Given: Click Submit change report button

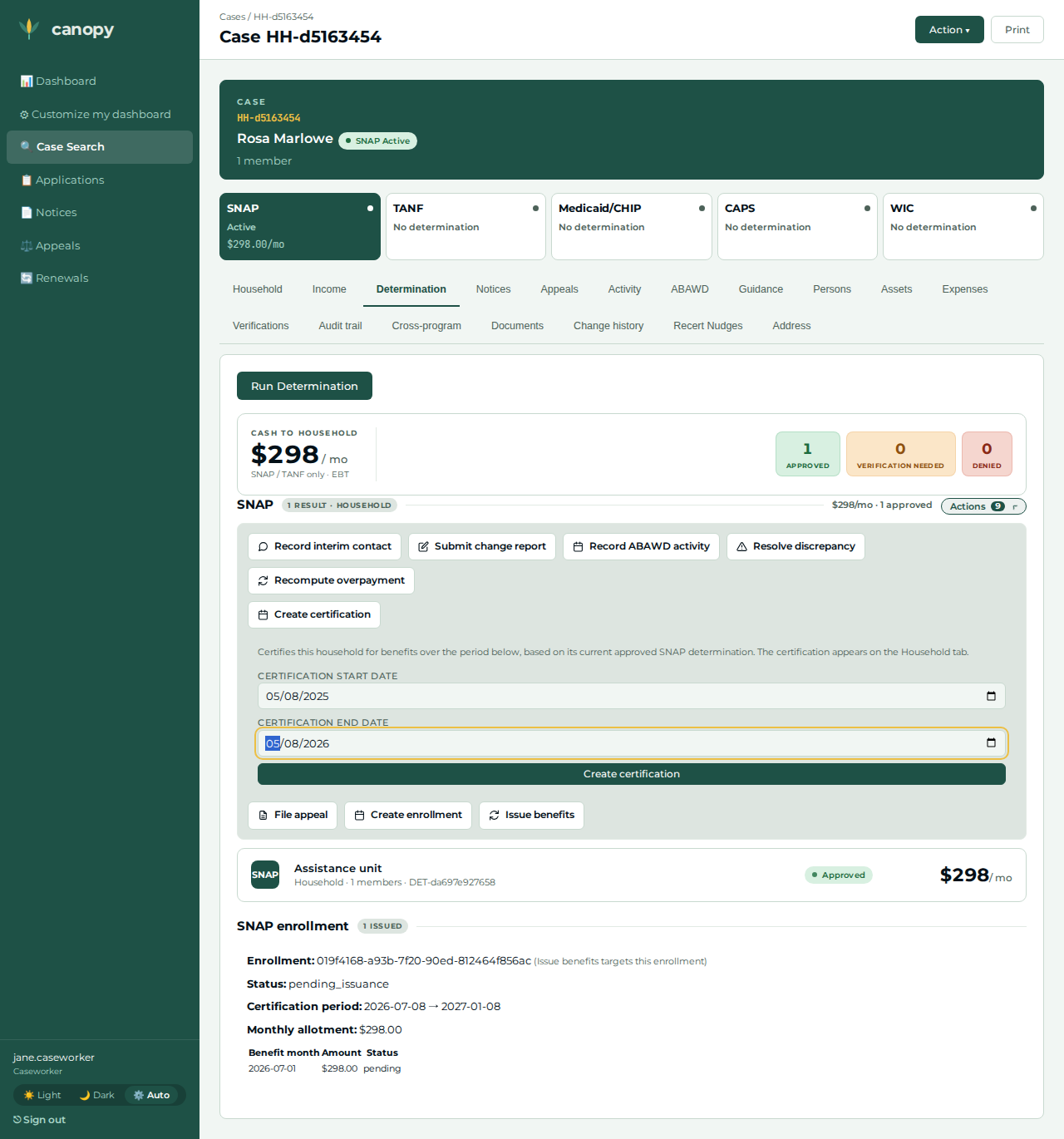Looking at the screenshot, I should pos(482,546).
